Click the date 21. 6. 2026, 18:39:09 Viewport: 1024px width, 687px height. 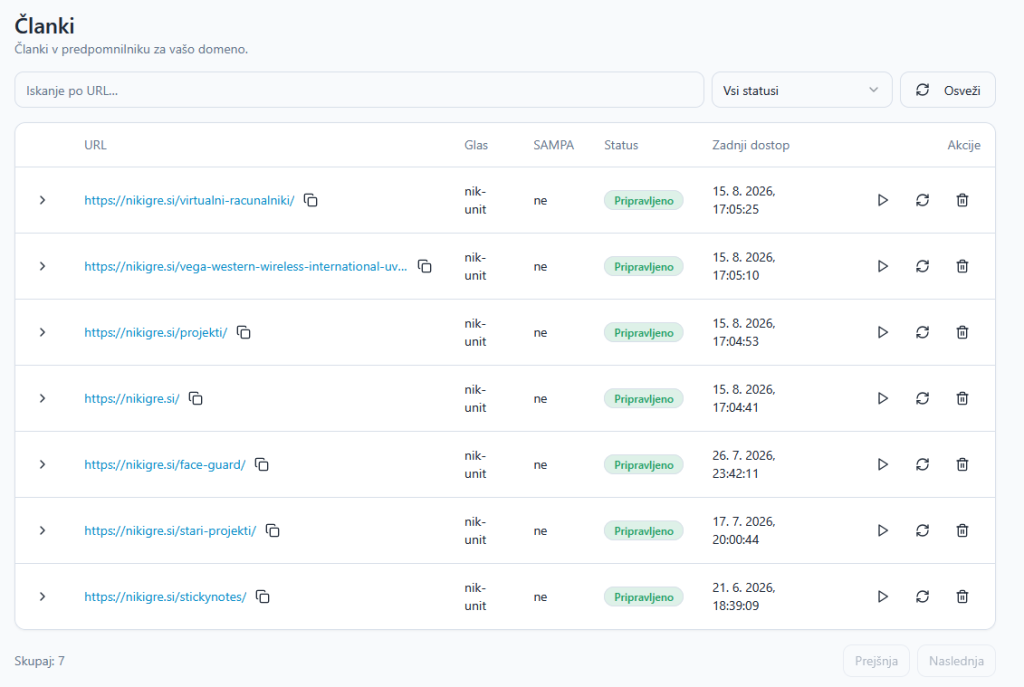(x=744, y=596)
